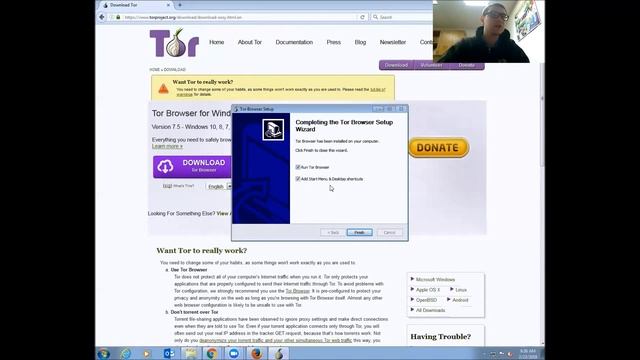Open the Blog menu item
The width and height of the screenshot is (640, 360).
(x=360, y=42)
